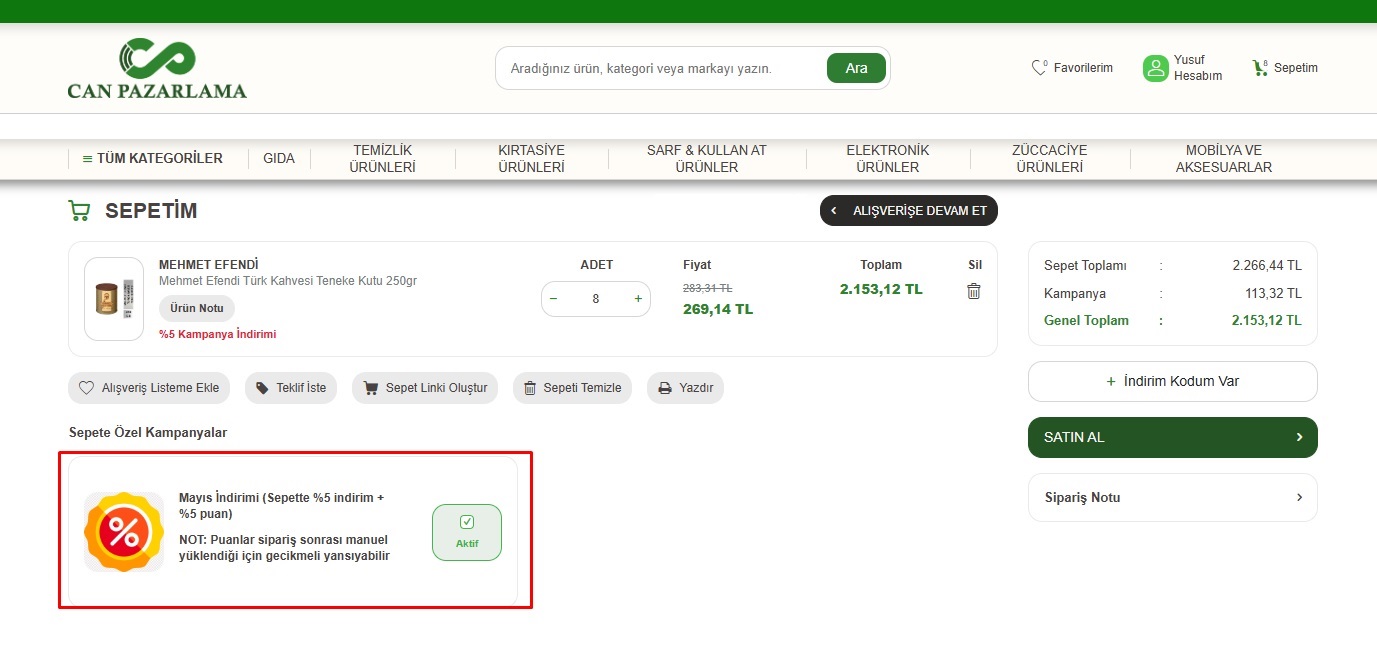Click the struck-through 283,31 TL price
This screenshot has height=671, width=1377.
[x=707, y=287]
